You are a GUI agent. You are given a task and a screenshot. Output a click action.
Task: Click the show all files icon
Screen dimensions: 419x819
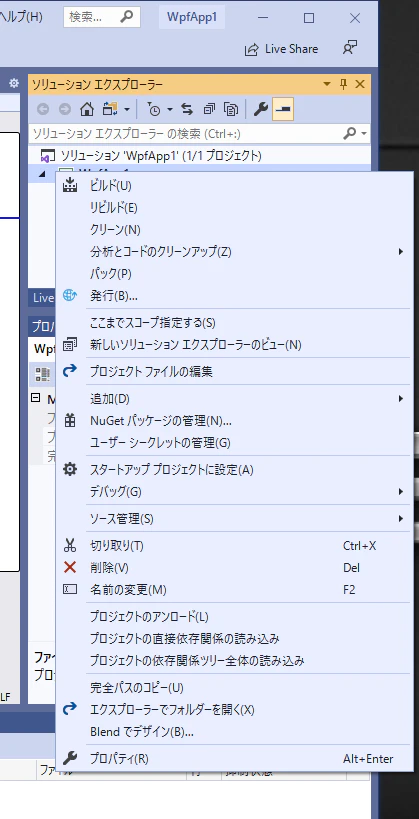pos(231,109)
